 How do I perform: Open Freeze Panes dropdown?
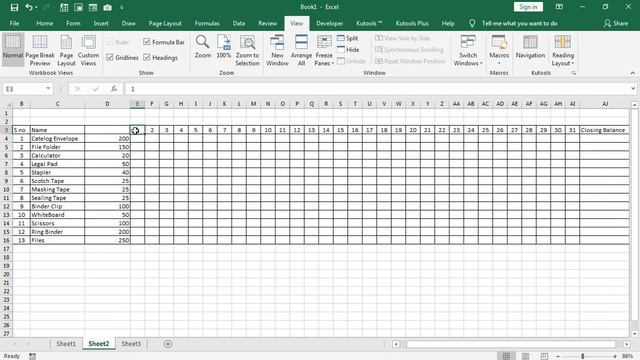(x=324, y=50)
